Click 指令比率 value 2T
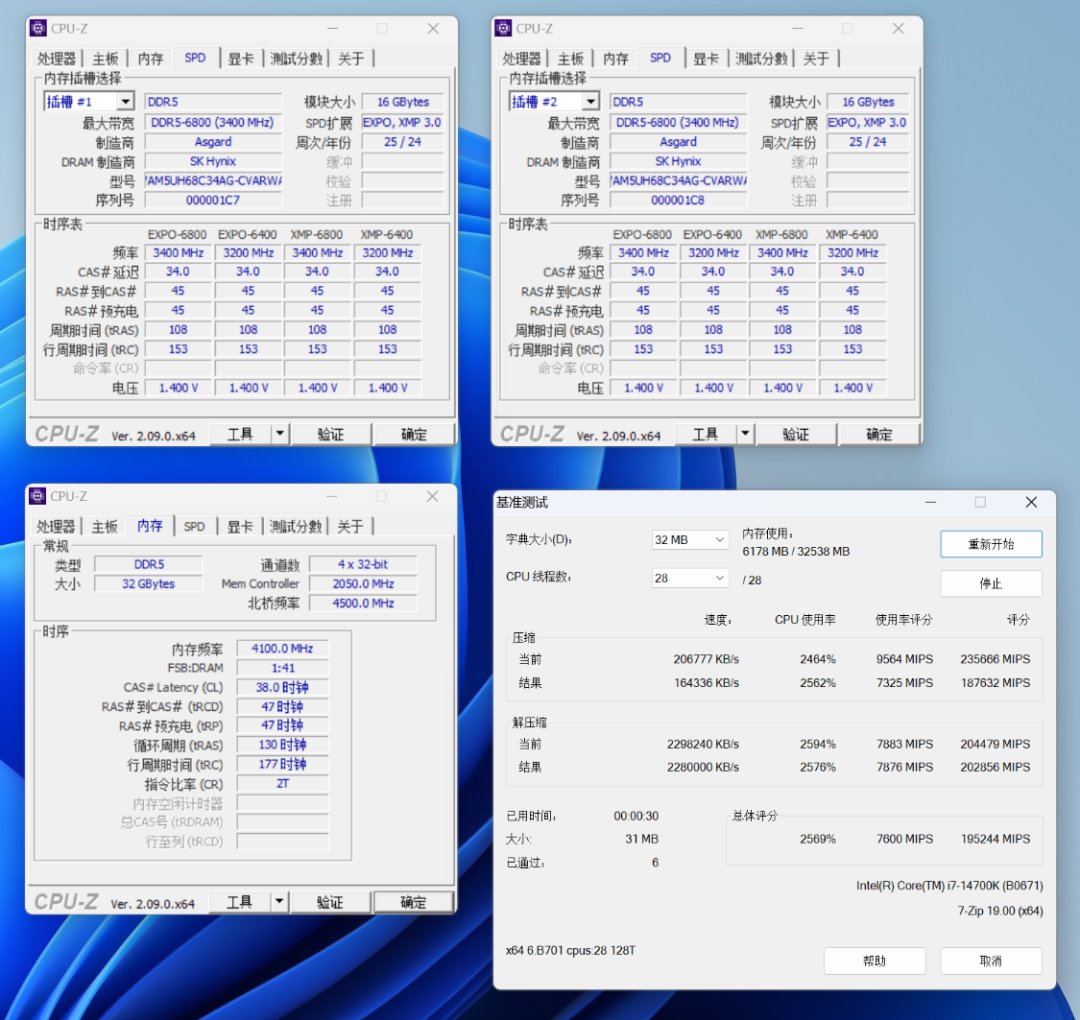The height and width of the screenshot is (1020, 1080). pyautogui.click(x=282, y=784)
